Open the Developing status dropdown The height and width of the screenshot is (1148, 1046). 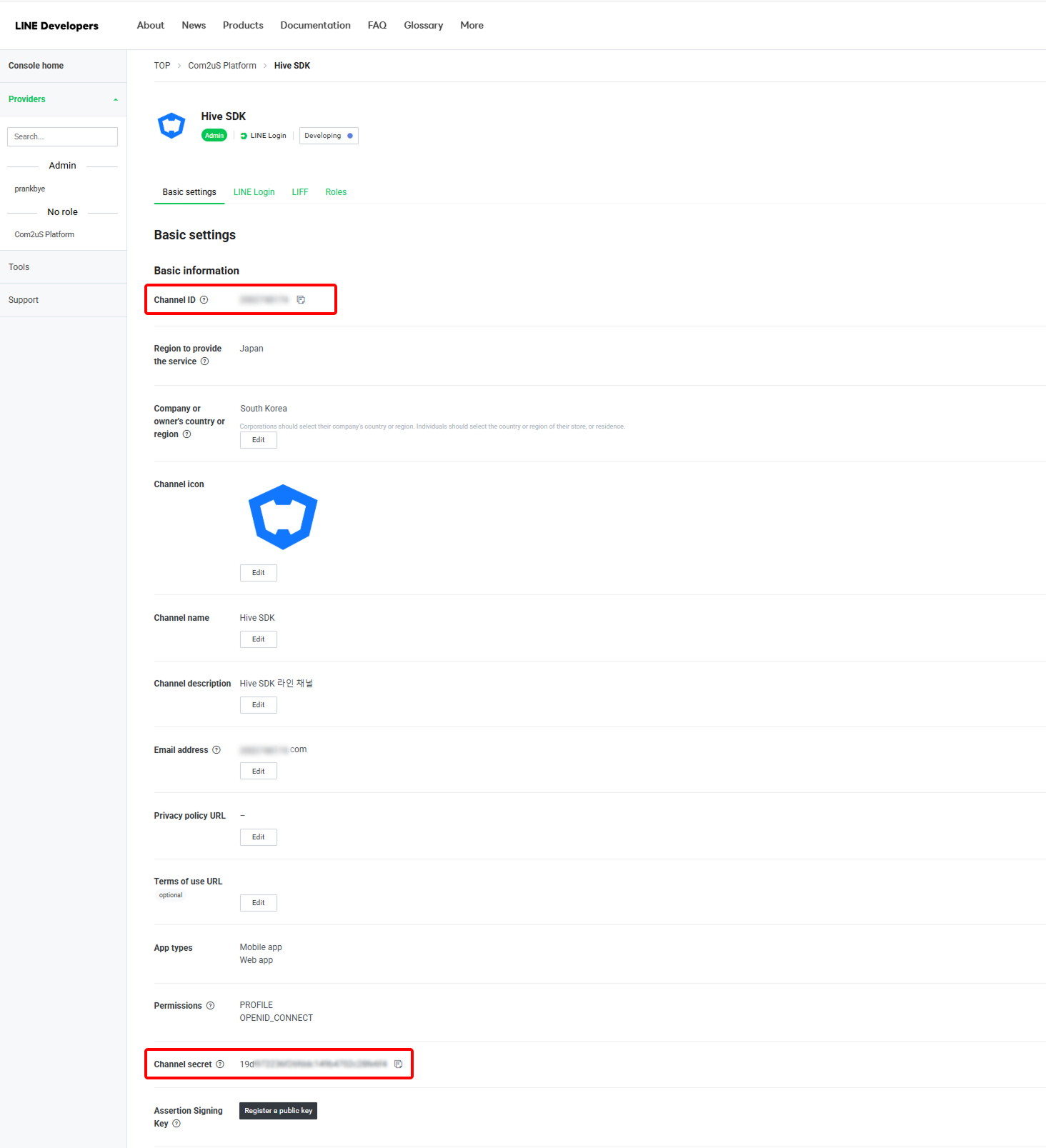pyautogui.click(x=329, y=136)
